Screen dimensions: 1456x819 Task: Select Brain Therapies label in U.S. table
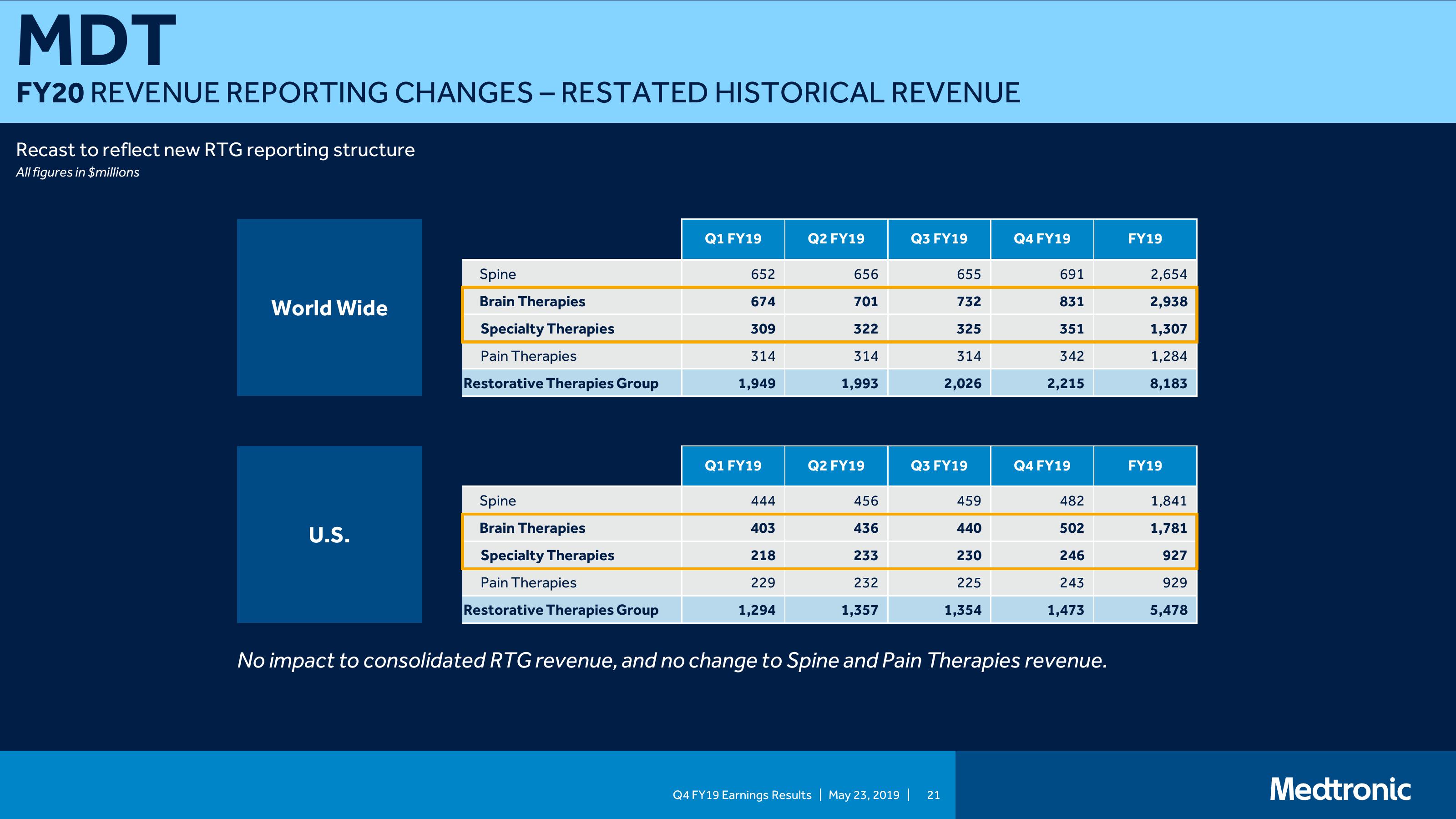[x=532, y=528]
